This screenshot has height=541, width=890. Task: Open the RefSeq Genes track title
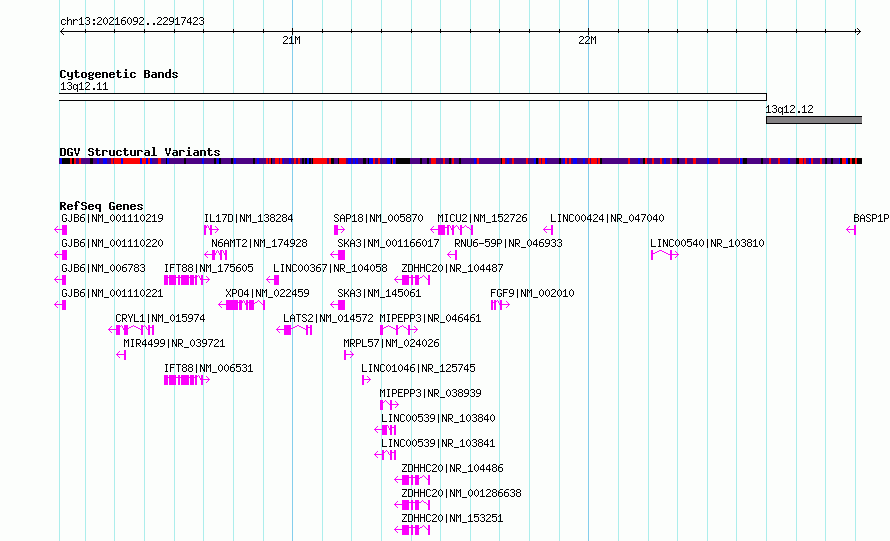(101, 206)
